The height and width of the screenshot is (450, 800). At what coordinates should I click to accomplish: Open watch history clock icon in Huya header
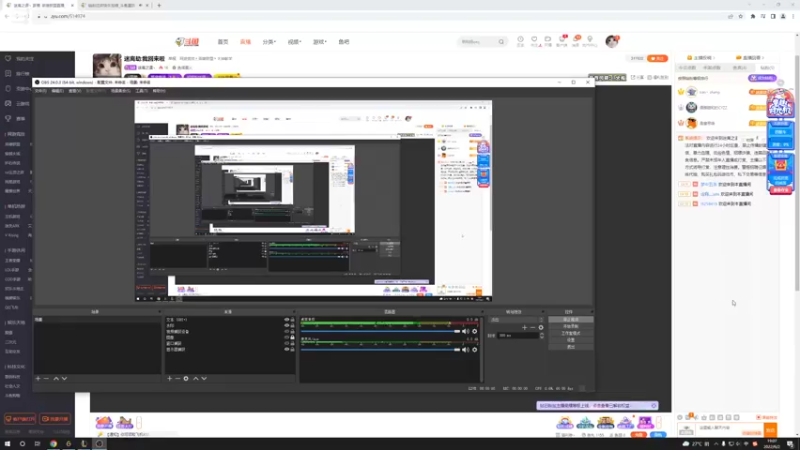pyautogui.click(x=520, y=39)
